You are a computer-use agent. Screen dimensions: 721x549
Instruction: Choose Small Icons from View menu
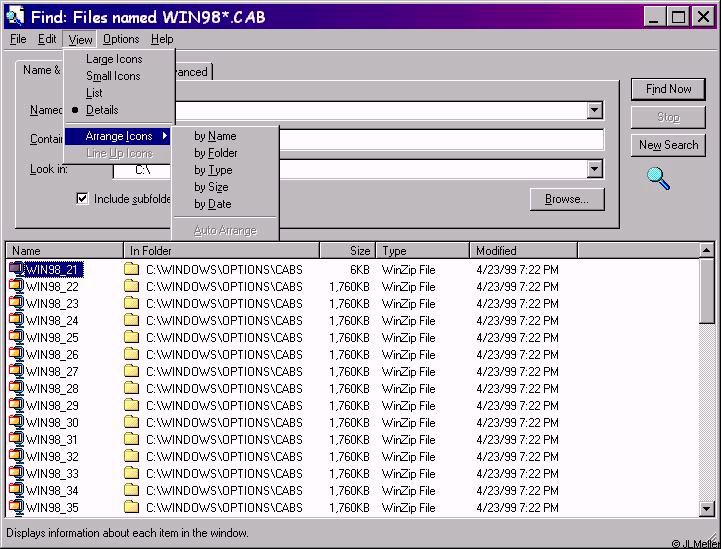pyautogui.click(x=113, y=76)
